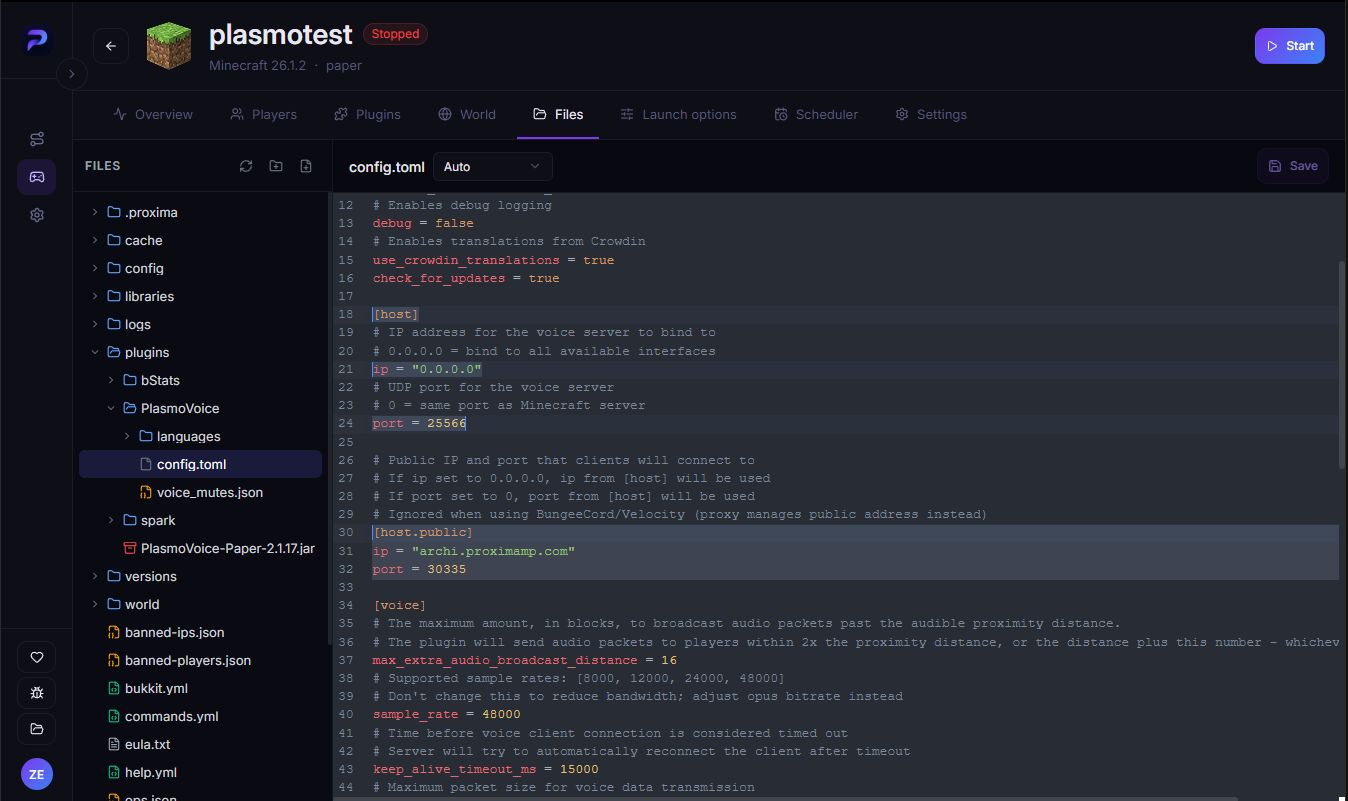1348x801 pixels.
Task: Save the config.toml file
Action: [1293, 166]
